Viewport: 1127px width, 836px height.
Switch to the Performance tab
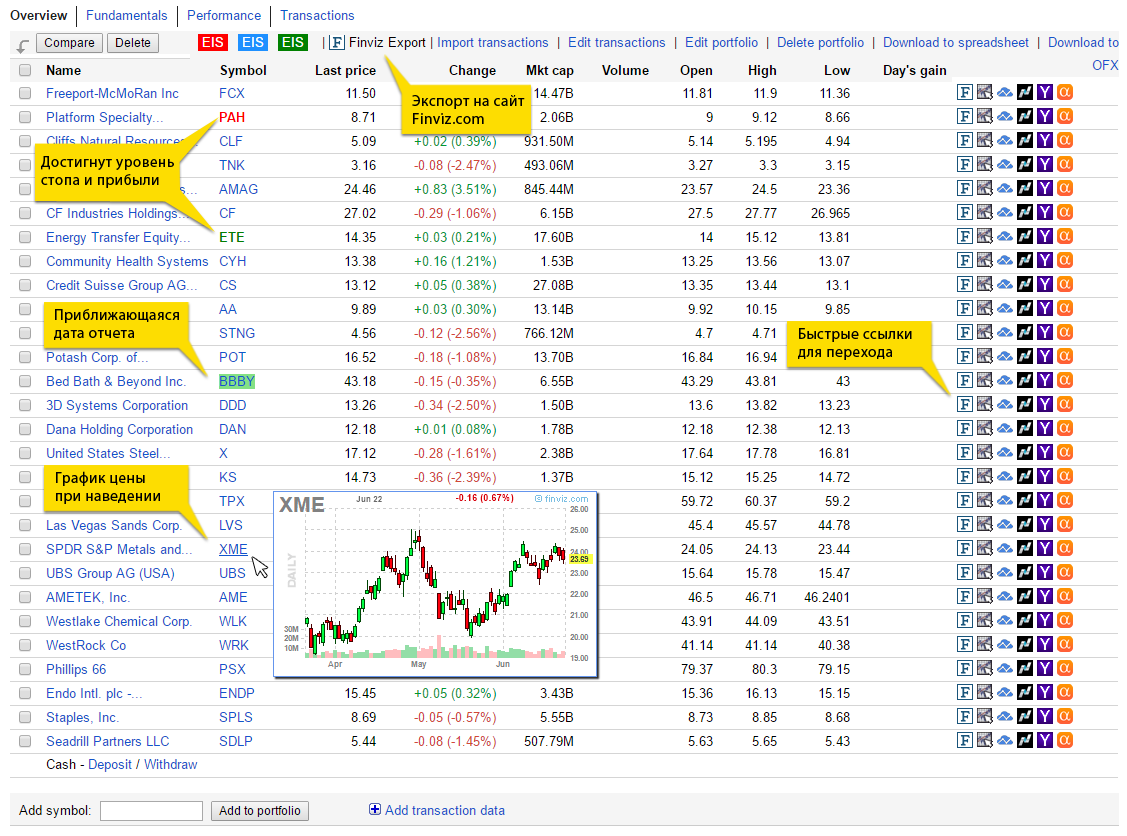pos(224,15)
